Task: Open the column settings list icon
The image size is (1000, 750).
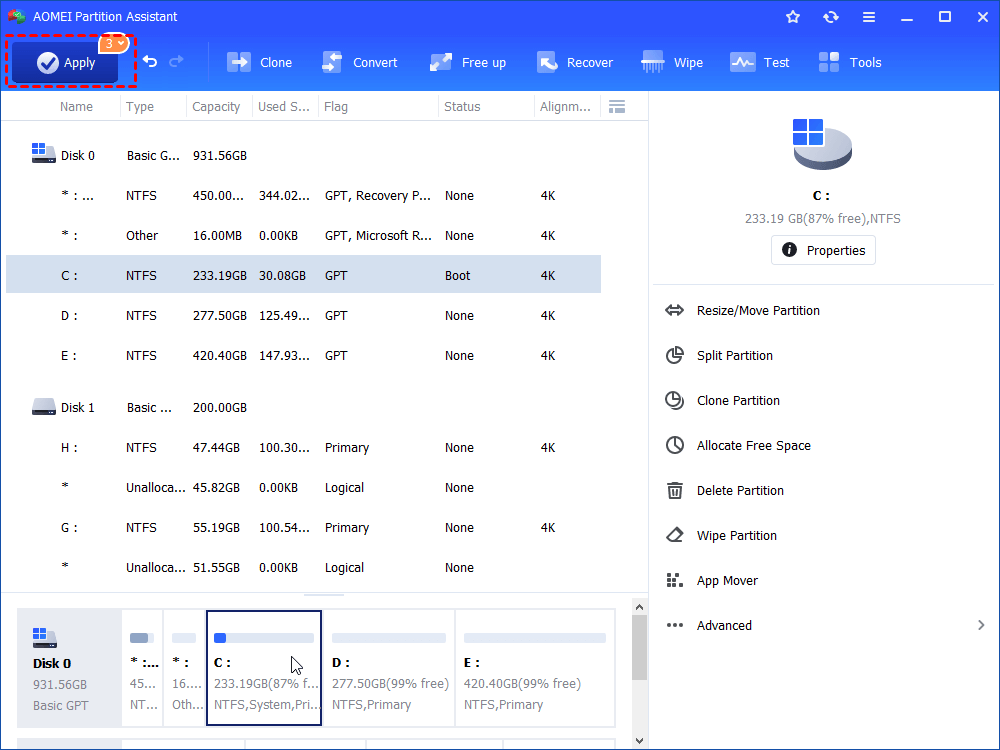Action: click(x=617, y=107)
